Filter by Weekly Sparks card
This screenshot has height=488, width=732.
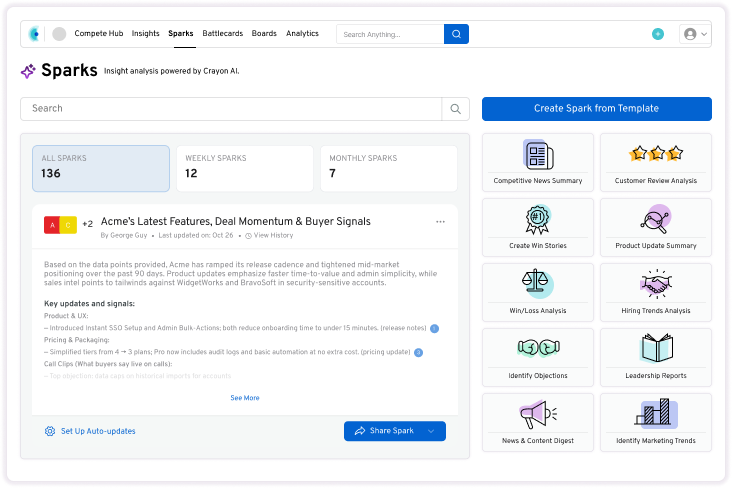[245, 168]
